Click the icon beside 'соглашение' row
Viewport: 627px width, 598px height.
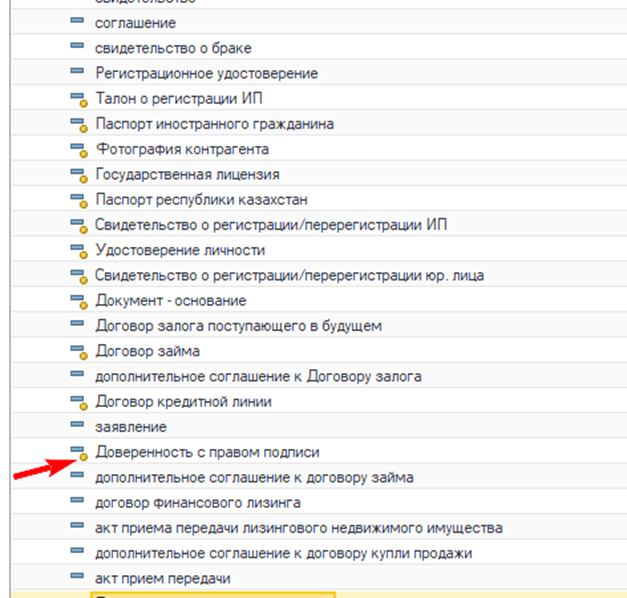click(x=77, y=20)
